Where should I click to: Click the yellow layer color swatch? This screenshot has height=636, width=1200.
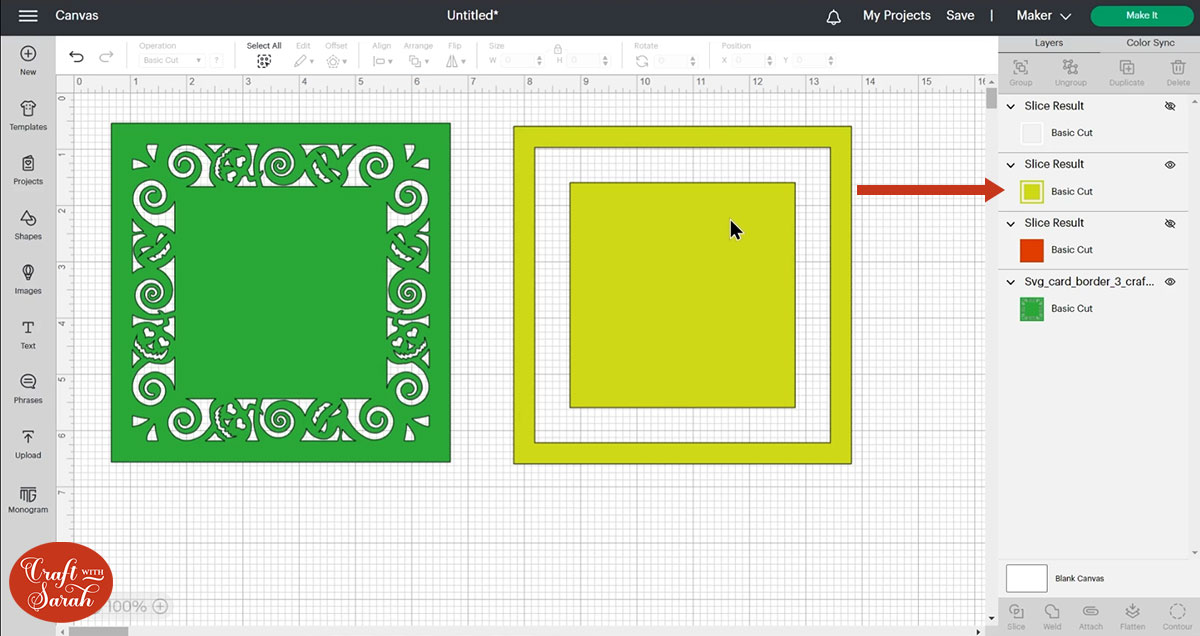coord(1032,191)
